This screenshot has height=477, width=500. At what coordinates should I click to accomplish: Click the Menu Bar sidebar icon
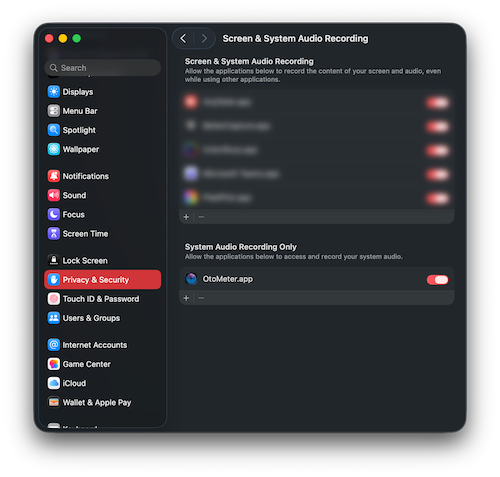[x=54, y=111]
